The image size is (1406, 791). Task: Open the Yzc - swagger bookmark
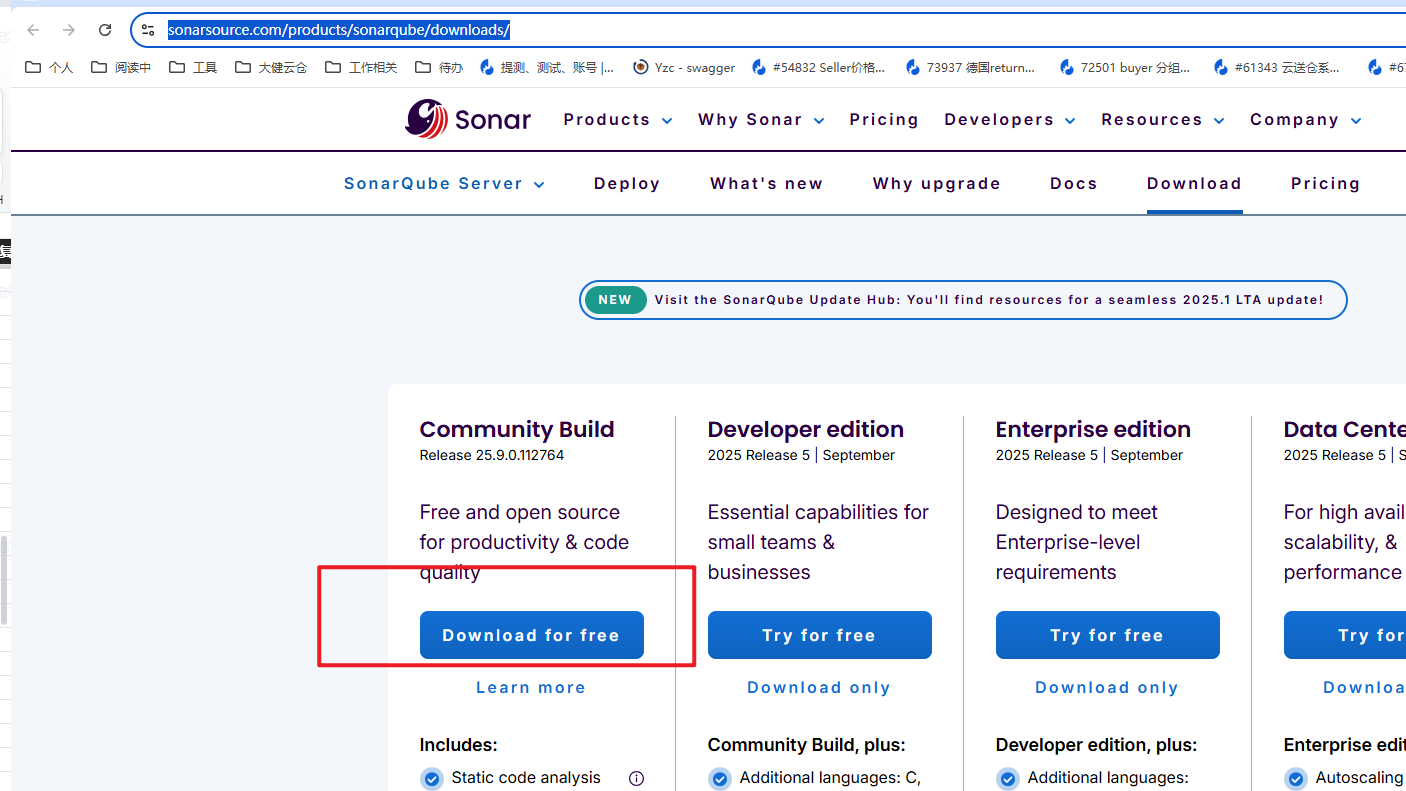(x=684, y=67)
